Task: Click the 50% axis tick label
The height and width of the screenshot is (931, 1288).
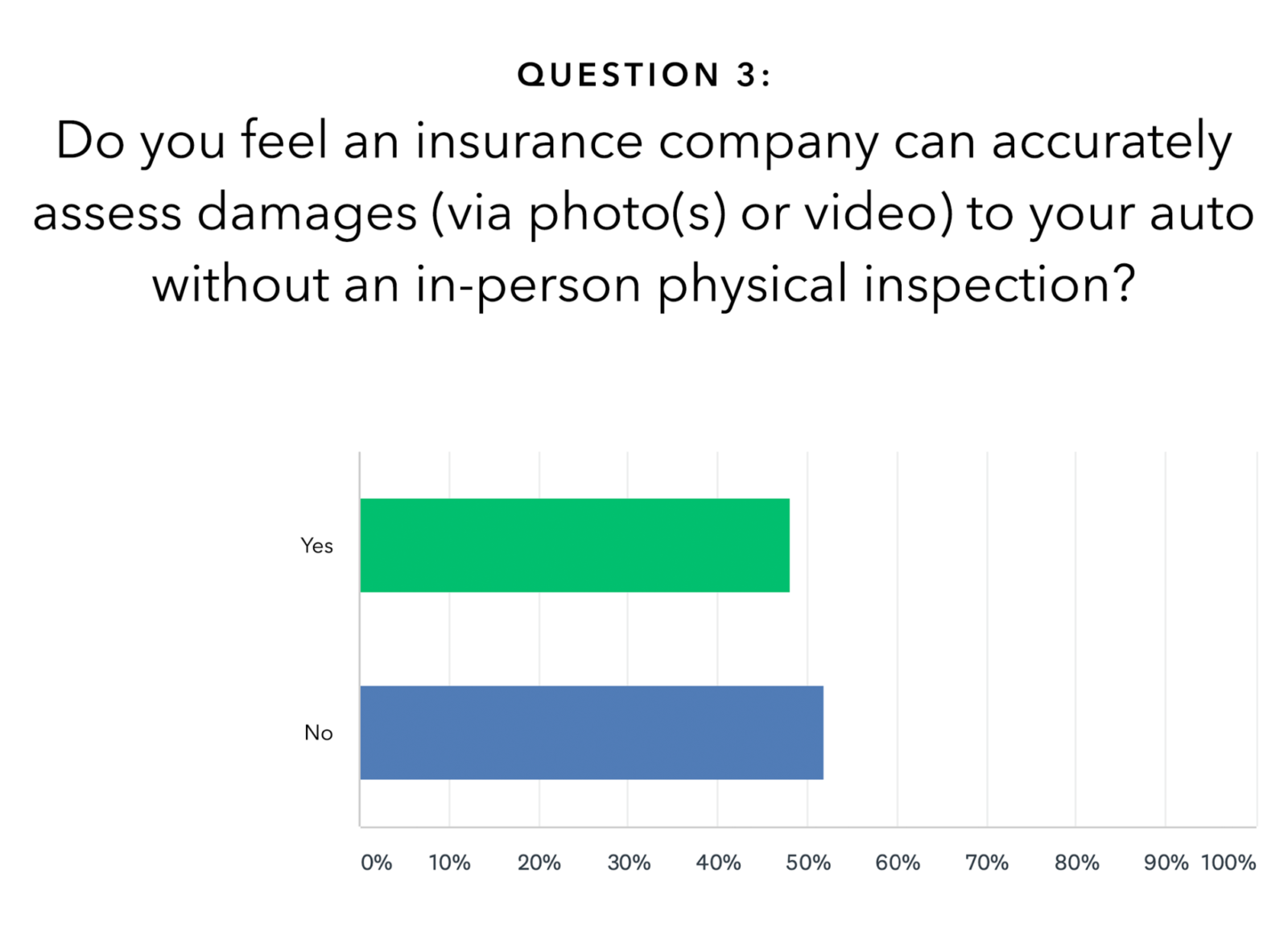Action: (808, 863)
